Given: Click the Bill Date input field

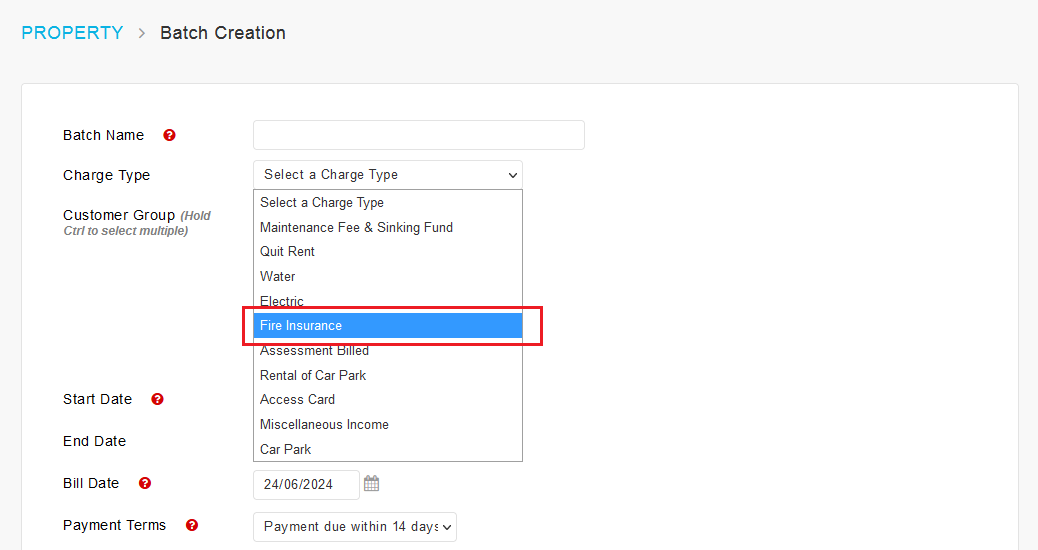Looking at the screenshot, I should pos(307,484).
